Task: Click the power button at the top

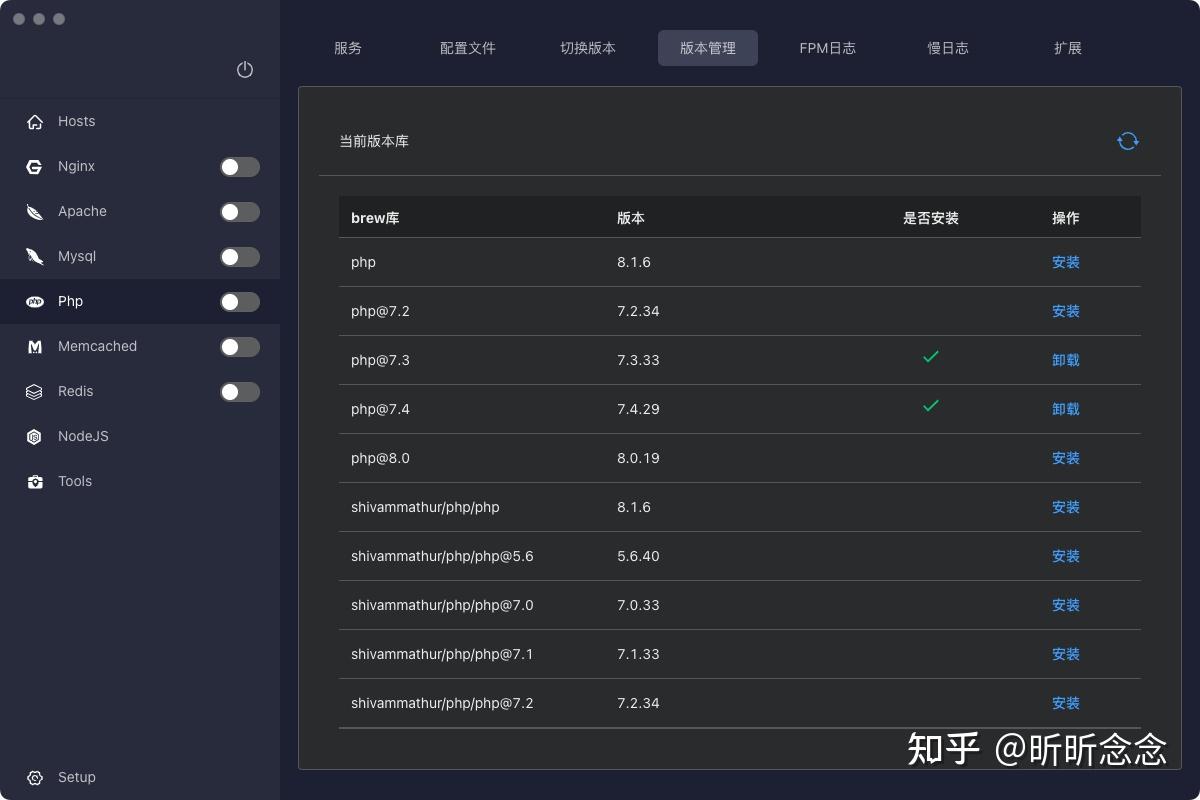Action: (245, 70)
